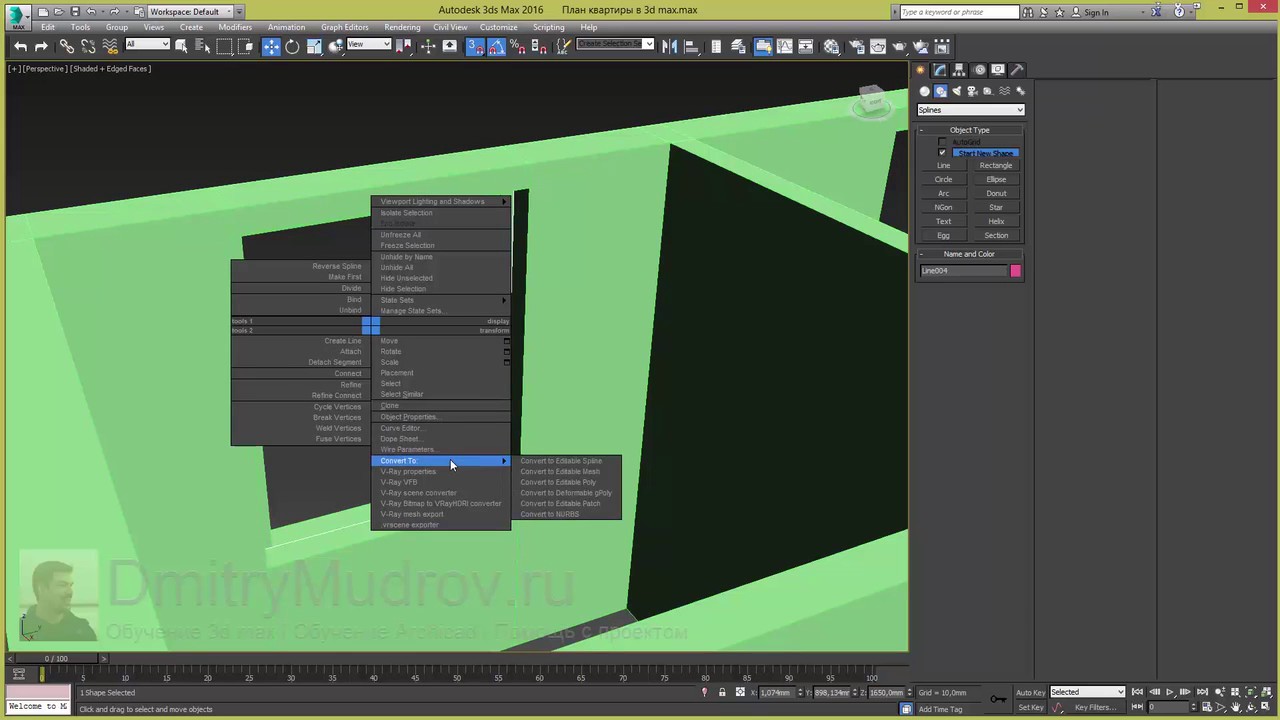The width and height of the screenshot is (1280, 720).
Task: Open the selection filter All dropdown
Action: (x=147, y=45)
